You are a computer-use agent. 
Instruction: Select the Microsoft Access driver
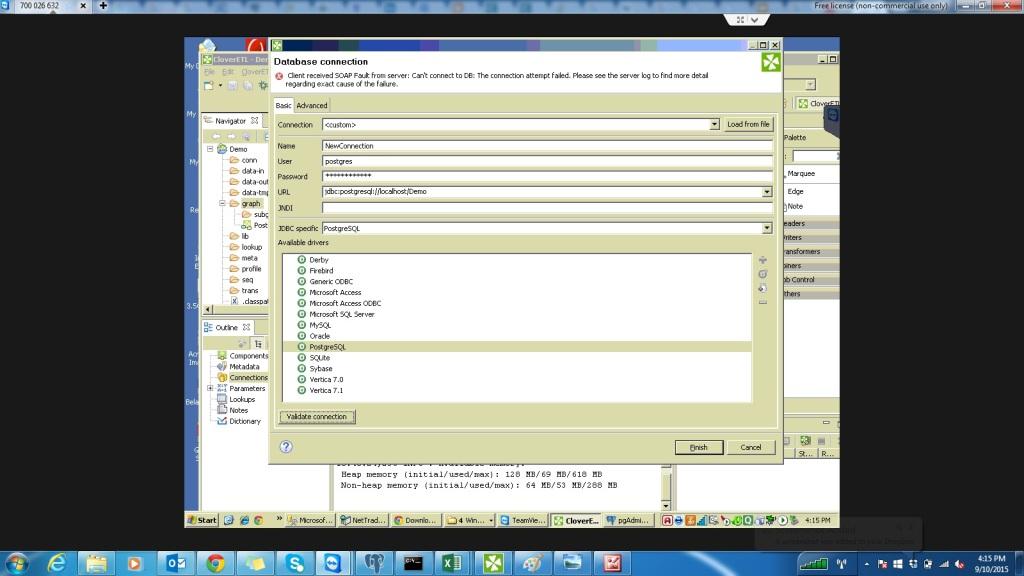pyautogui.click(x=335, y=293)
